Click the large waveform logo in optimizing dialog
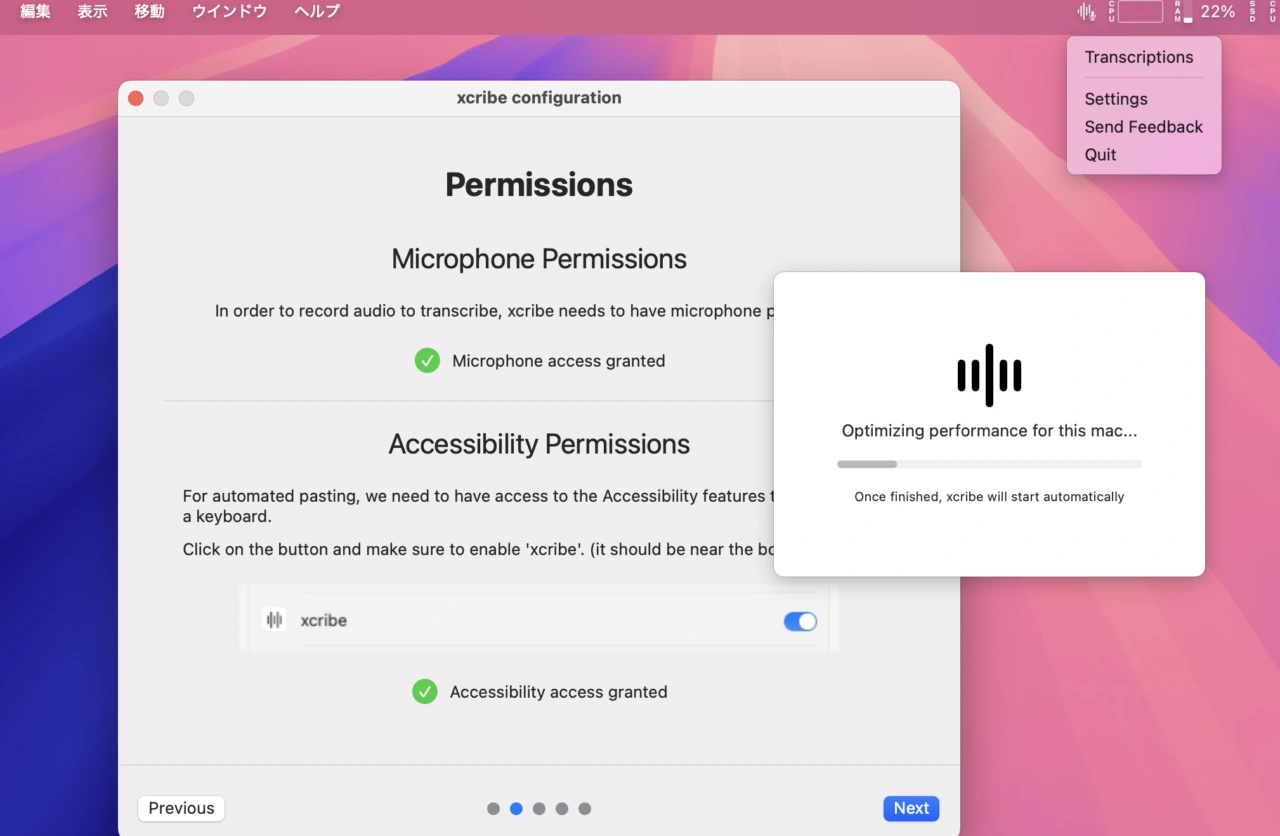Viewport: 1280px width, 836px height. pyautogui.click(x=989, y=375)
